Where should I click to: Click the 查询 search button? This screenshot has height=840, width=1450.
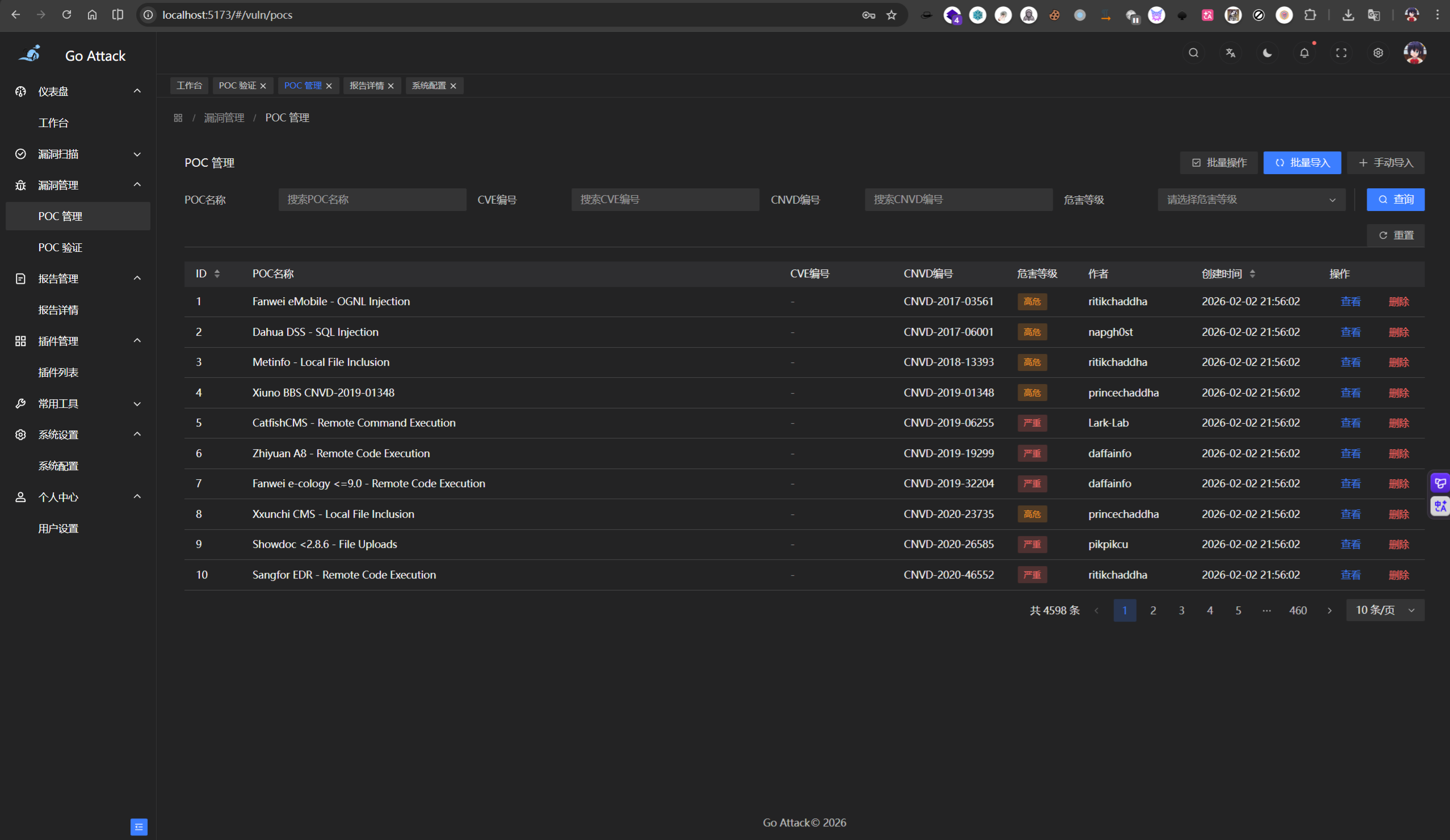tap(1396, 200)
